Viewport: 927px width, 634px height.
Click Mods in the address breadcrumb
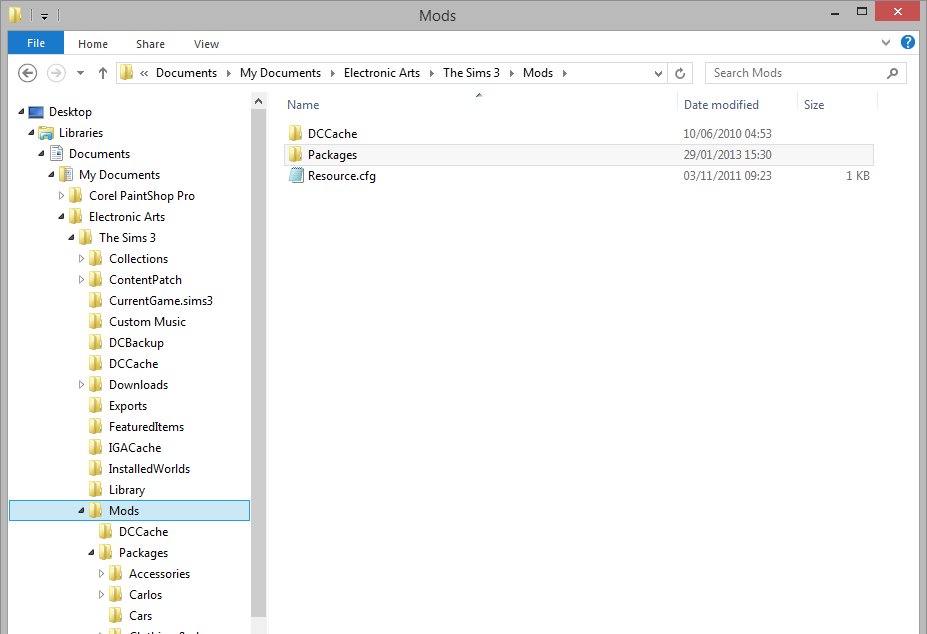pos(538,73)
